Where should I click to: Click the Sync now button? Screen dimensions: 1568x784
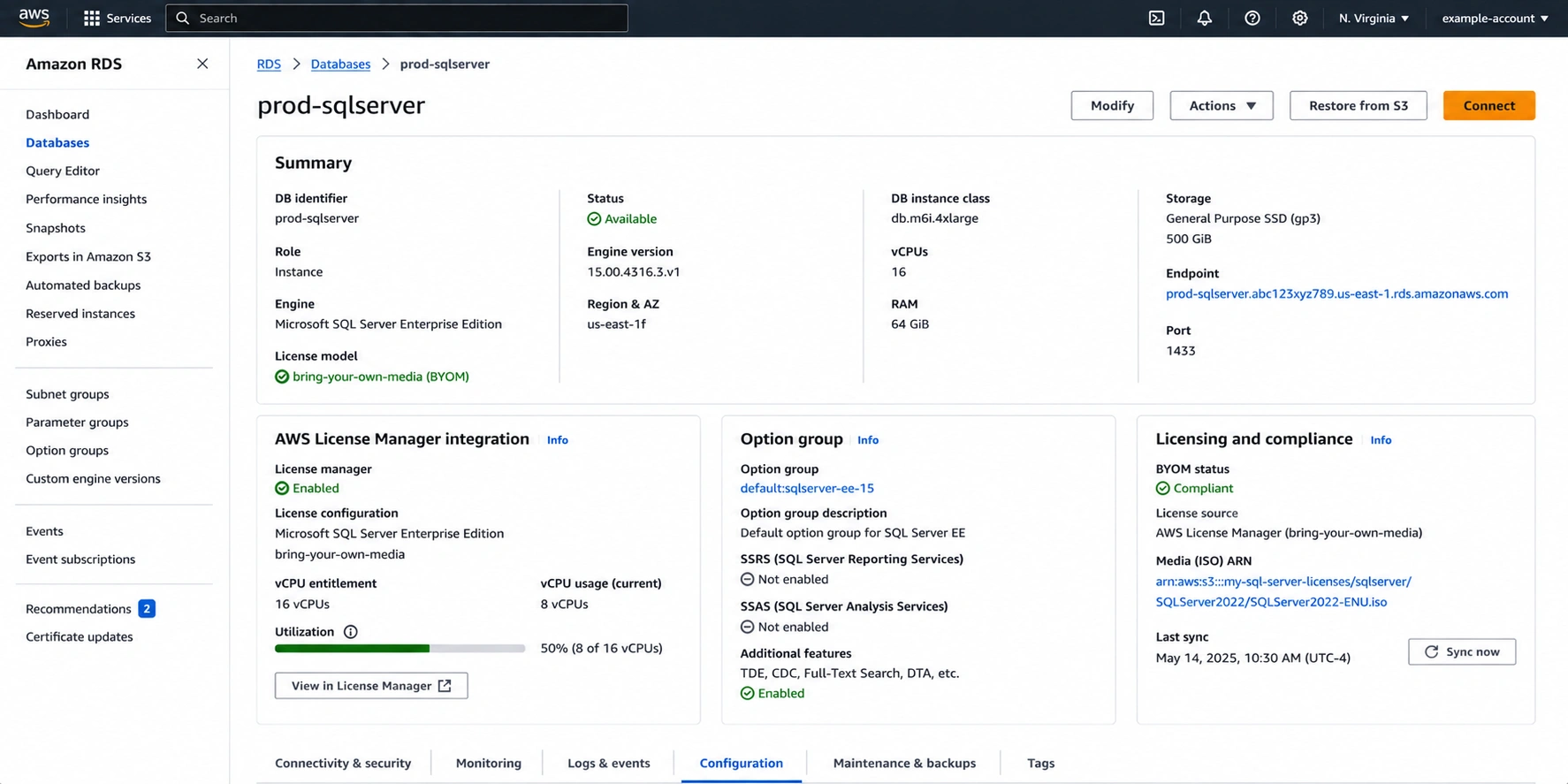[x=1462, y=651]
